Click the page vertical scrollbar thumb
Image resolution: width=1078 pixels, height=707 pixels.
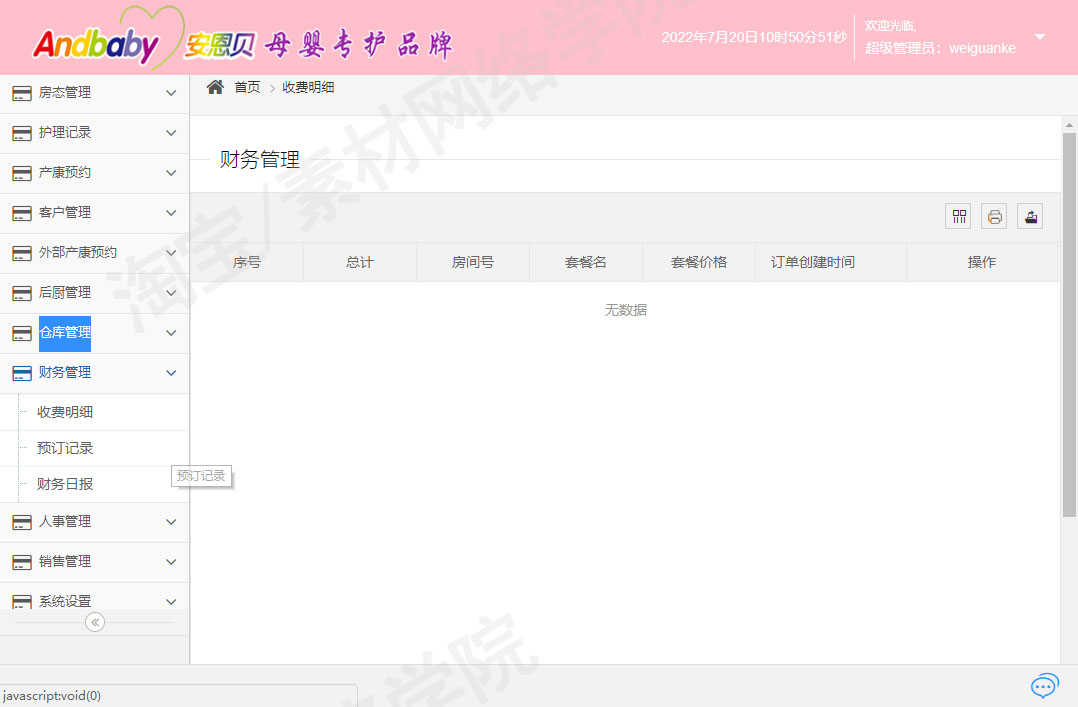click(x=1069, y=325)
